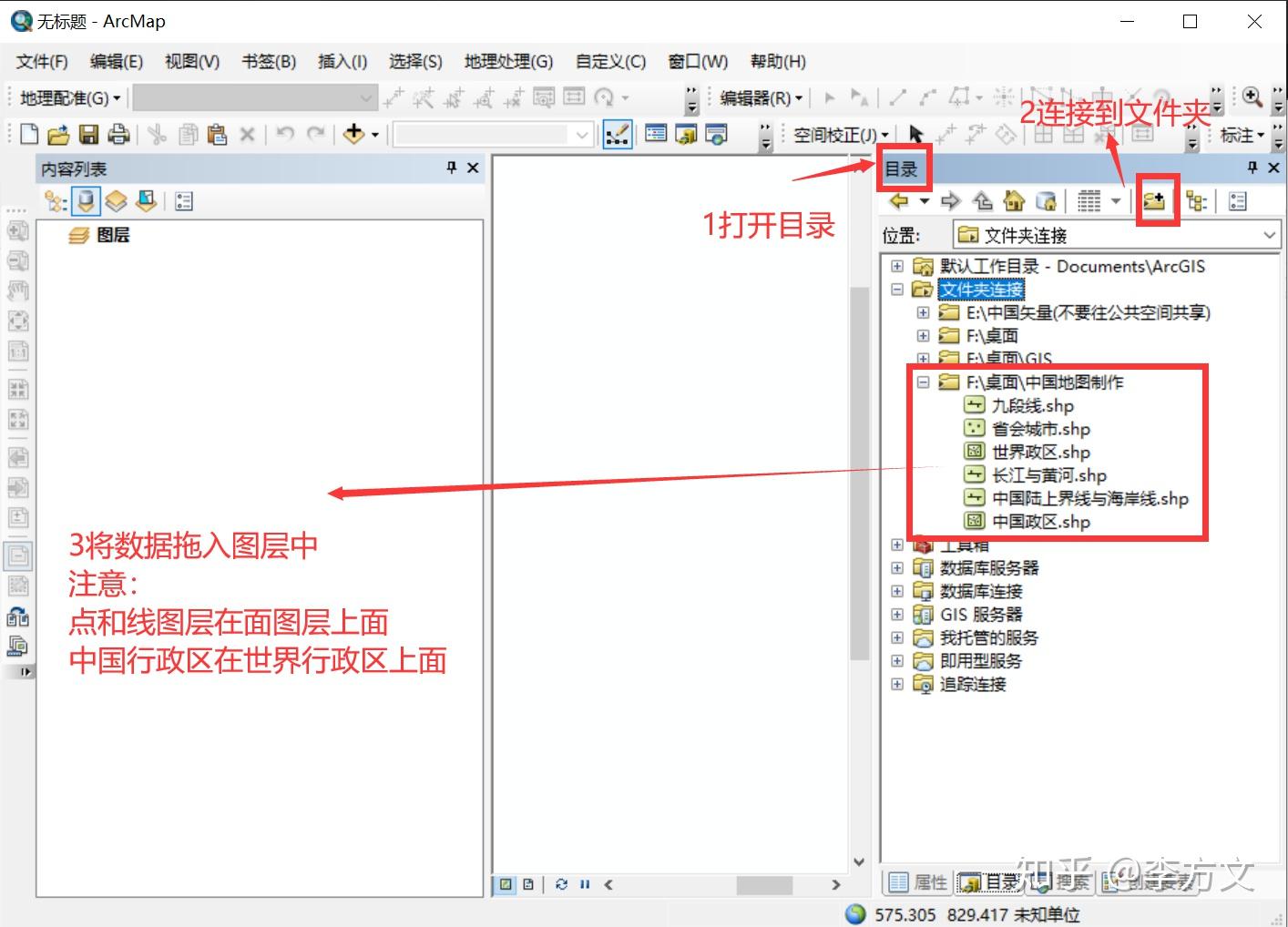Open a new blank map document

(27, 134)
